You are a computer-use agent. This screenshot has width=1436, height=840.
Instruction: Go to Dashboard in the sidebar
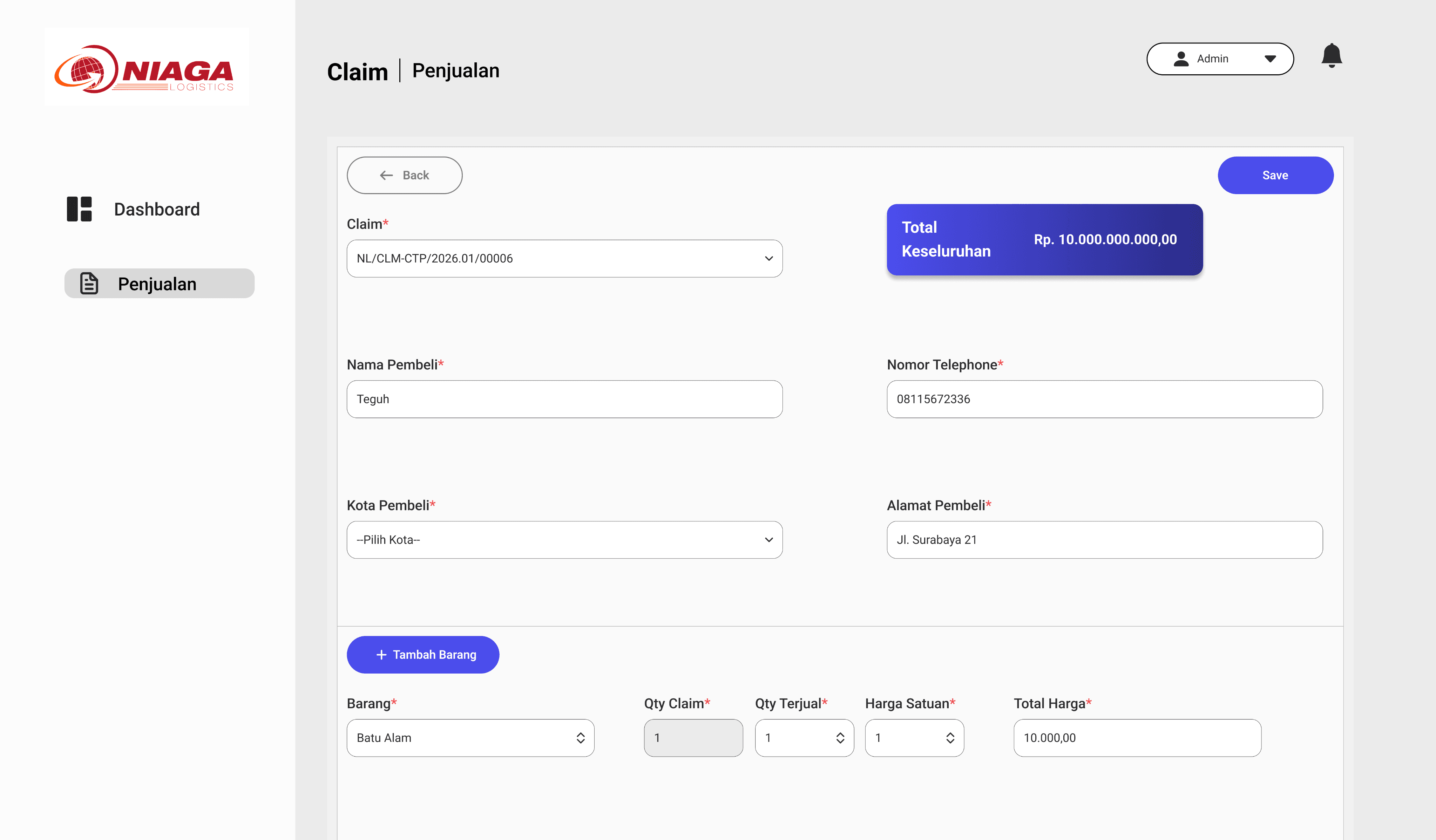tap(157, 209)
